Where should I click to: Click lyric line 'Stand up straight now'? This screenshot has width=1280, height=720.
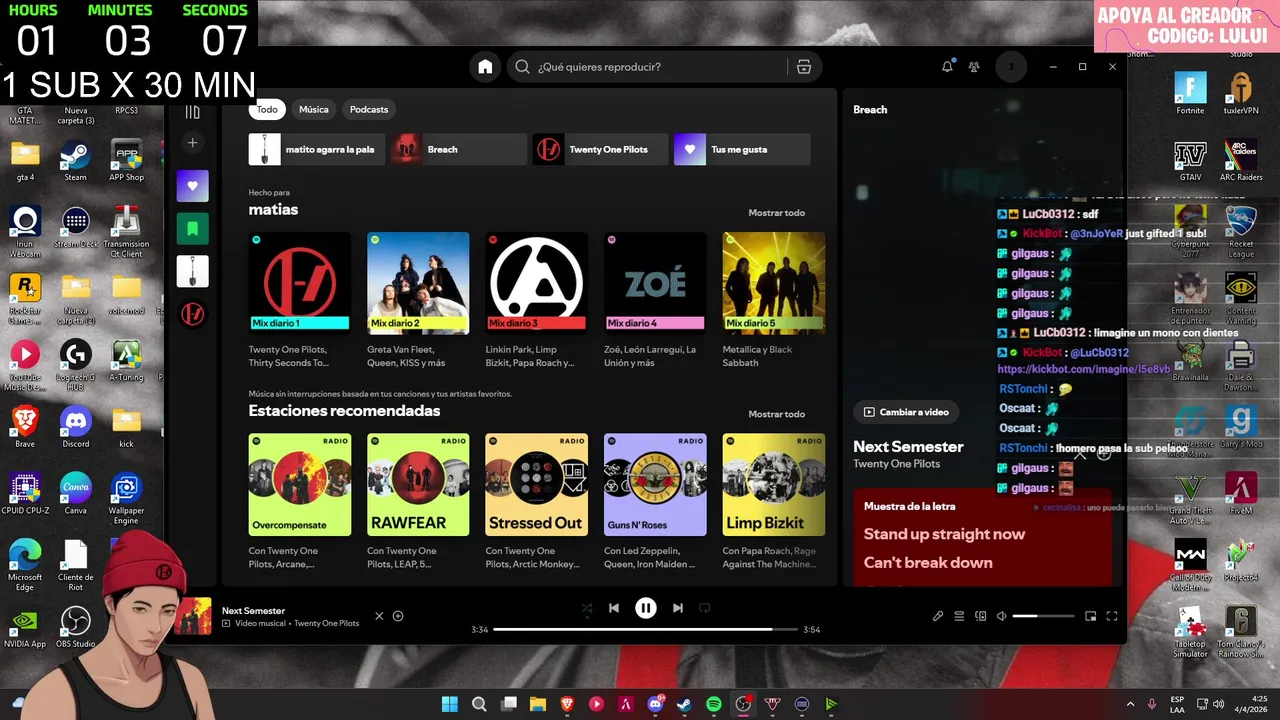tap(944, 534)
